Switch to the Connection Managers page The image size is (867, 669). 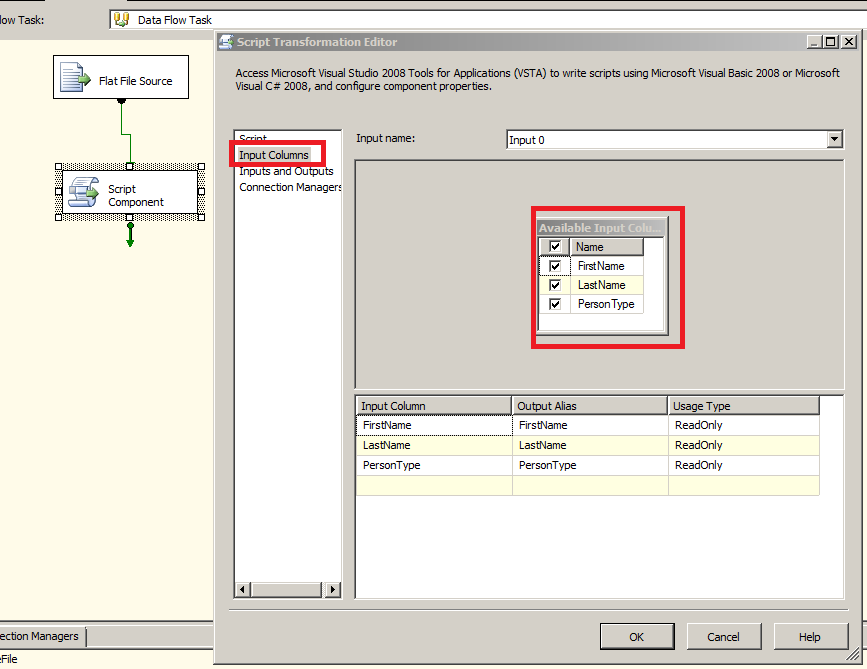(x=289, y=187)
